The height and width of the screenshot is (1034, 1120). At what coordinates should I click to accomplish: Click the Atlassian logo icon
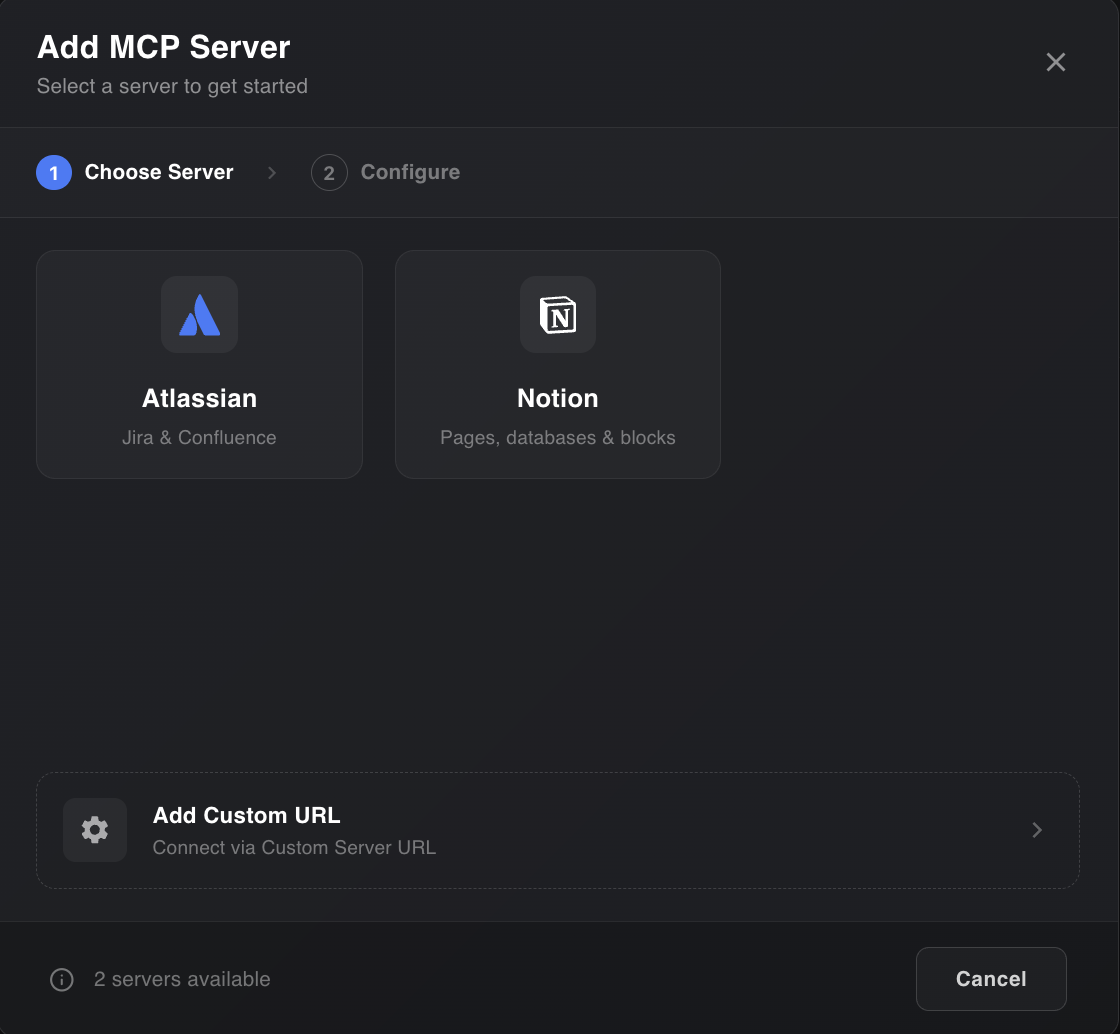pos(199,315)
